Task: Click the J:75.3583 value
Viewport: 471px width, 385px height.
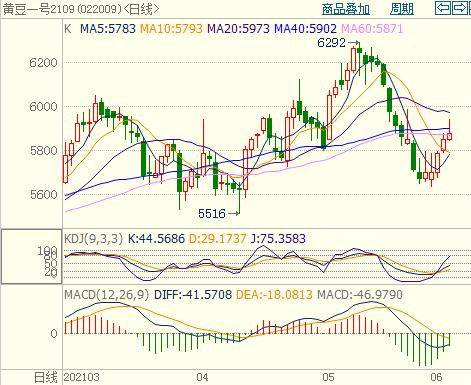Action: [278, 239]
